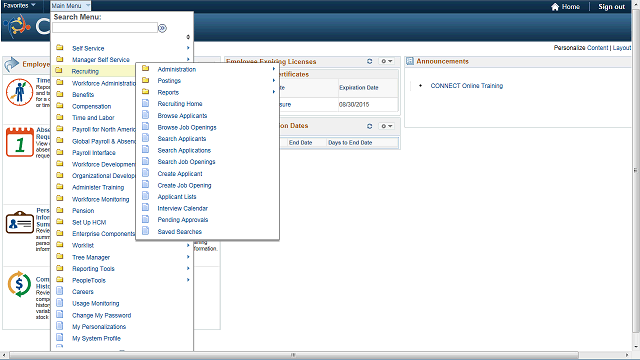Click the Time person icon
The image size is (640, 360).
tap(19, 92)
